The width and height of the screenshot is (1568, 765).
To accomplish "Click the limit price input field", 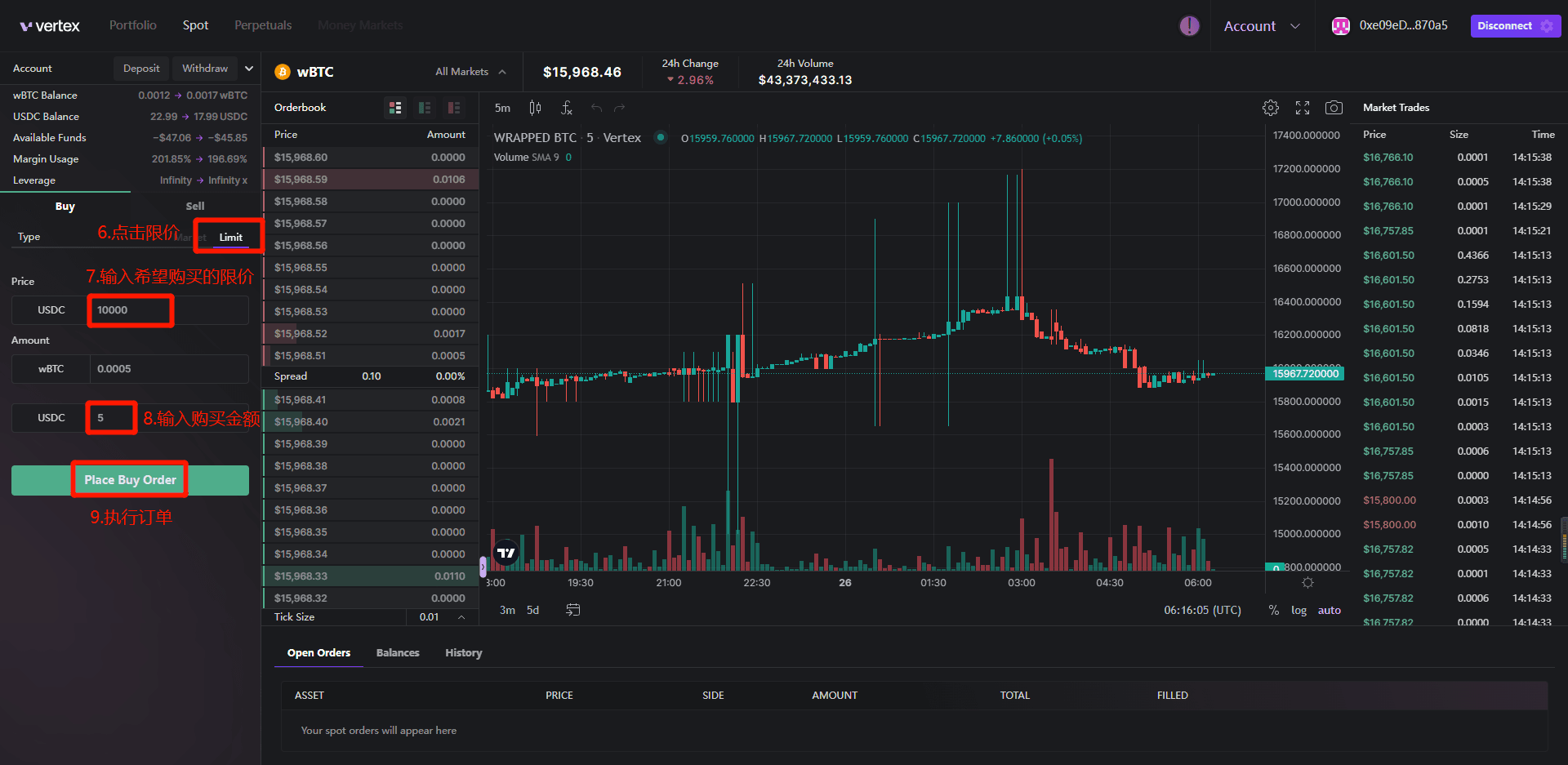I will (169, 310).
